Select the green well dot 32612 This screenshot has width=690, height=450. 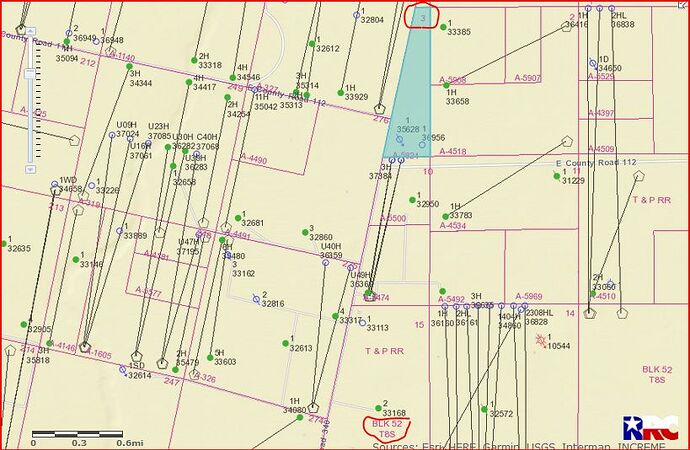pyautogui.click(x=312, y=44)
